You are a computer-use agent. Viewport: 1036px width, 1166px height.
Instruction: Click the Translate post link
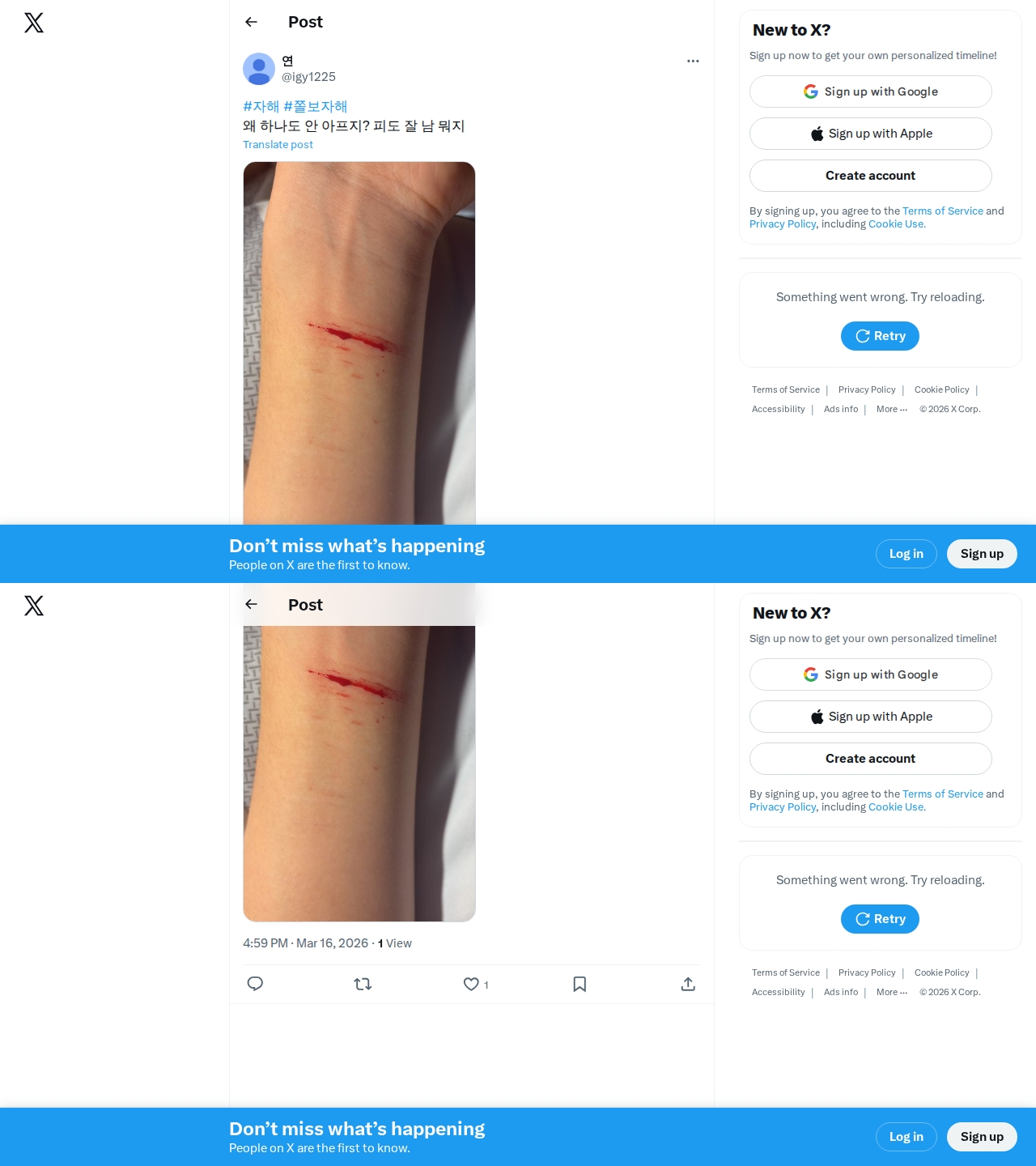point(278,144)
